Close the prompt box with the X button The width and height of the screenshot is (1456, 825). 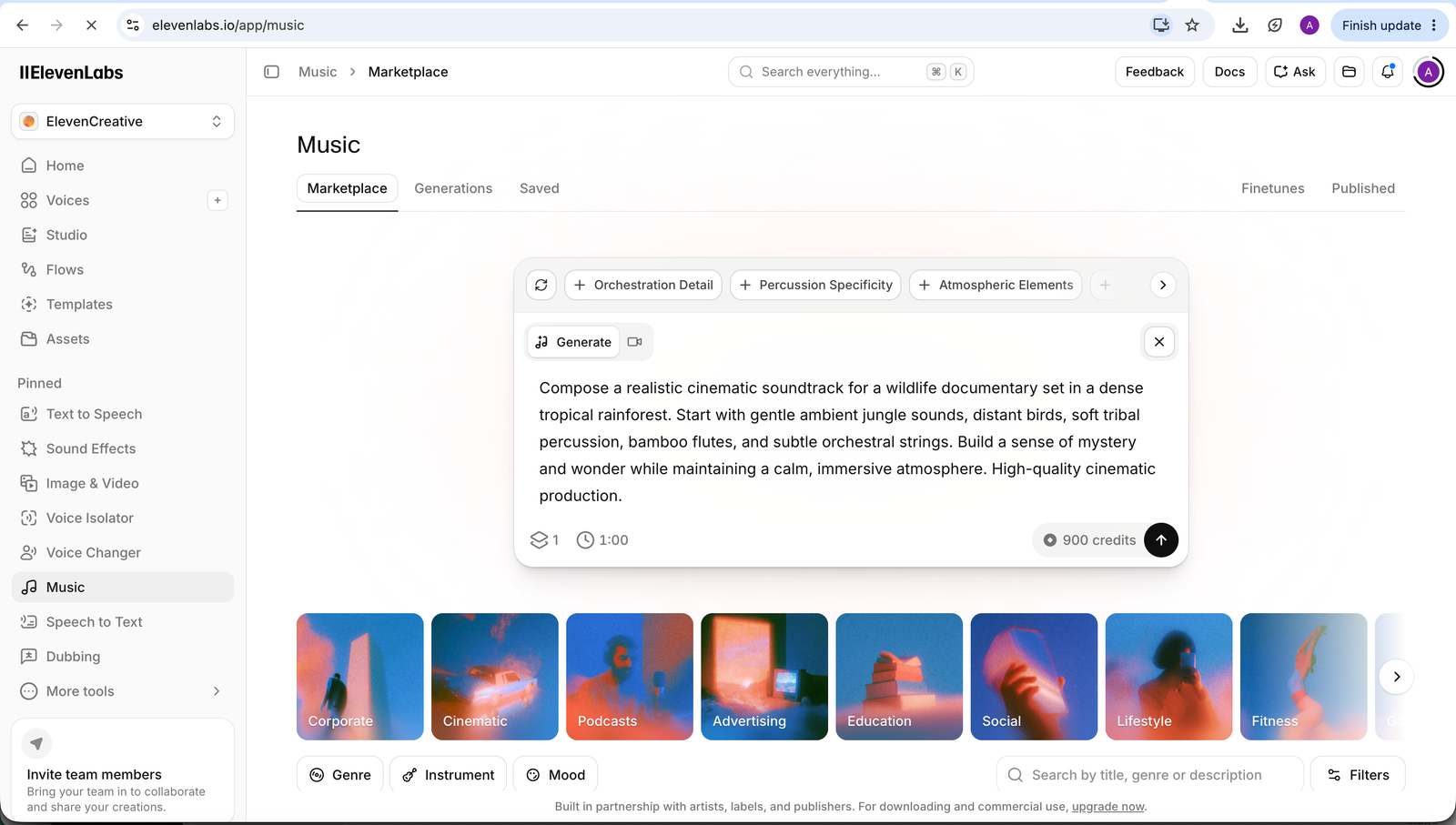(x=1159, y=342)
